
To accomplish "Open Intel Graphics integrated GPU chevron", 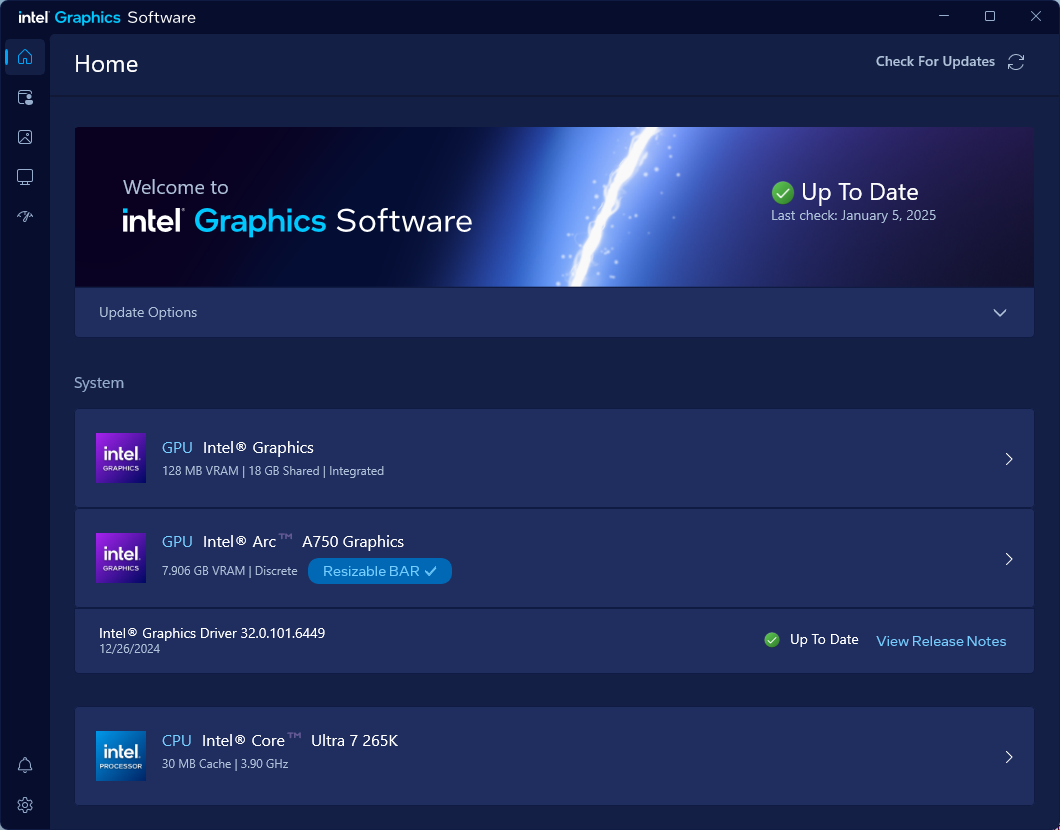I will click(1009, 459).
